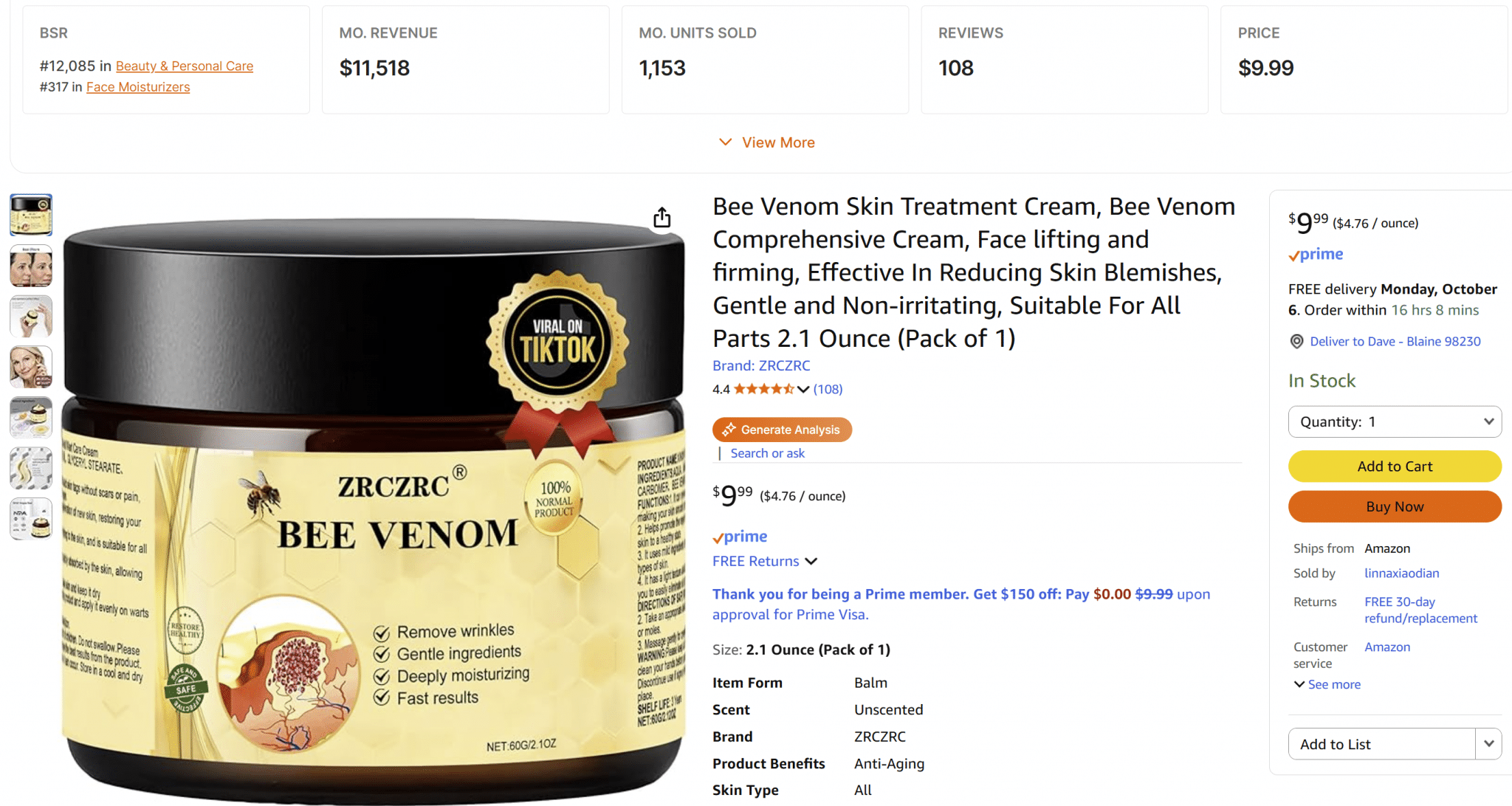Open rating breakdown chevron next to stars
Viewport: 1512px width, 806px height.
[x=803, y=389]
